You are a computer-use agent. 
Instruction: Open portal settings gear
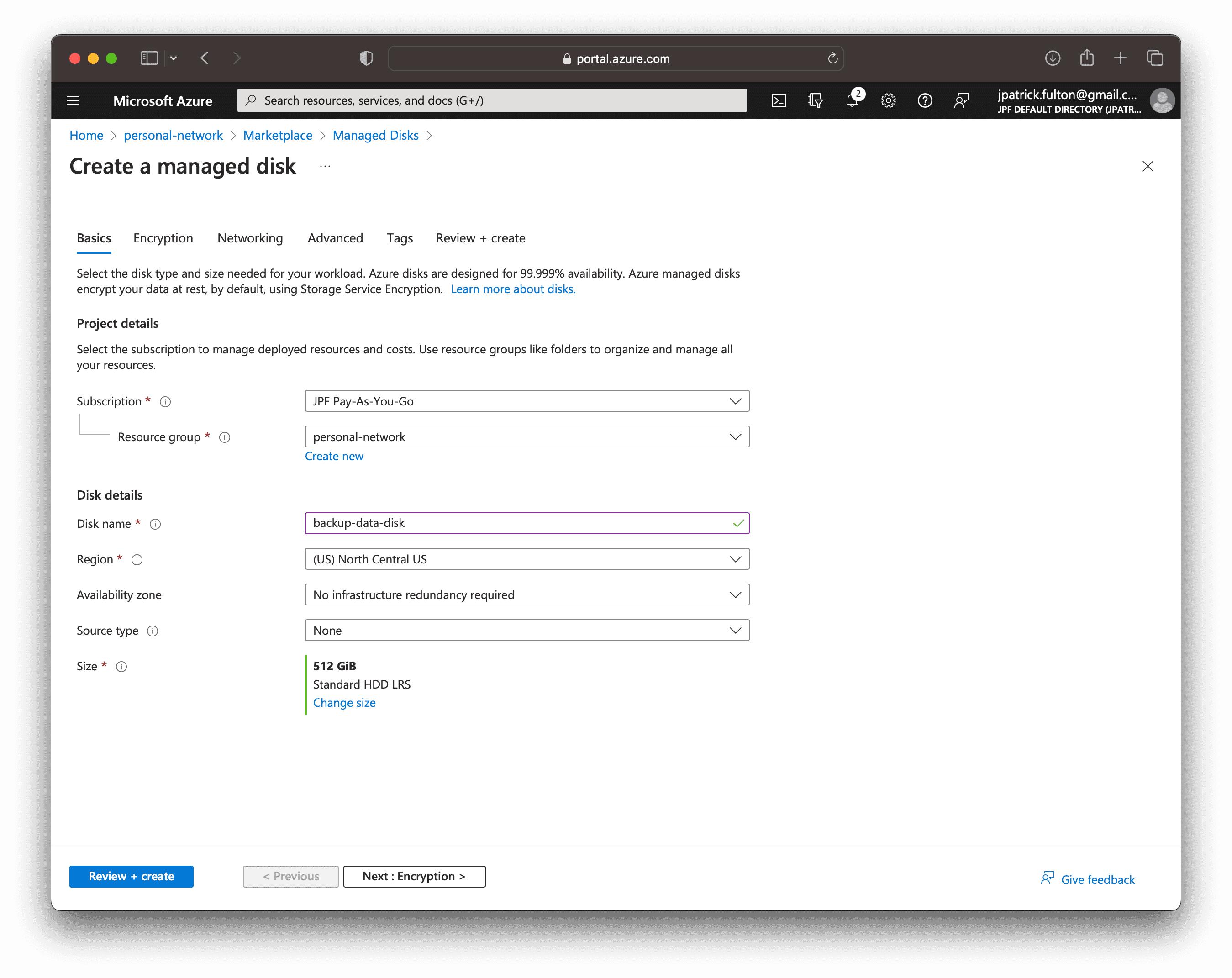point(888,100)
